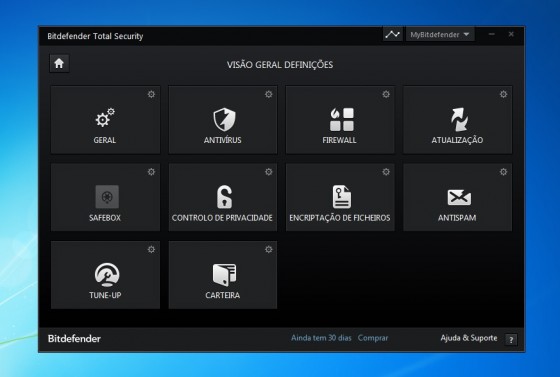Click the TUNE-UP tile label
Image resolution: width=560 pixels, height=377 pixels.
pyautogui.click(x=105, y=295)
